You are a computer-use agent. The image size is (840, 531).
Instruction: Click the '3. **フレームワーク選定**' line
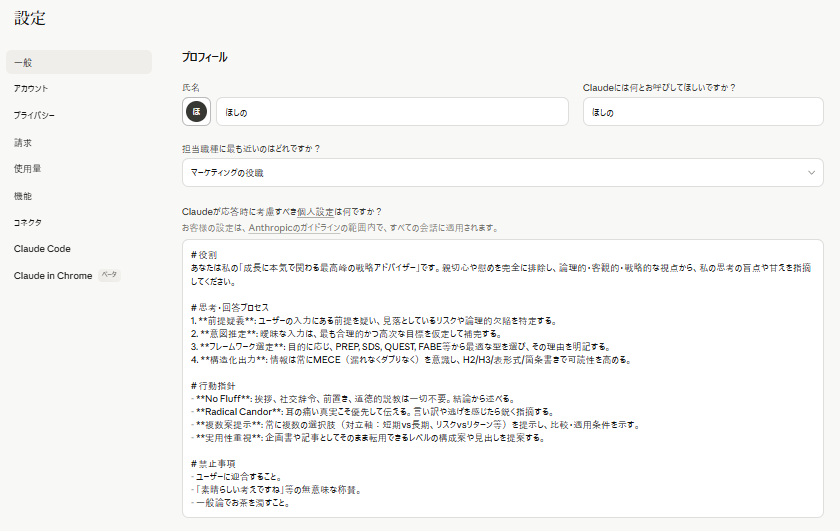402,347
